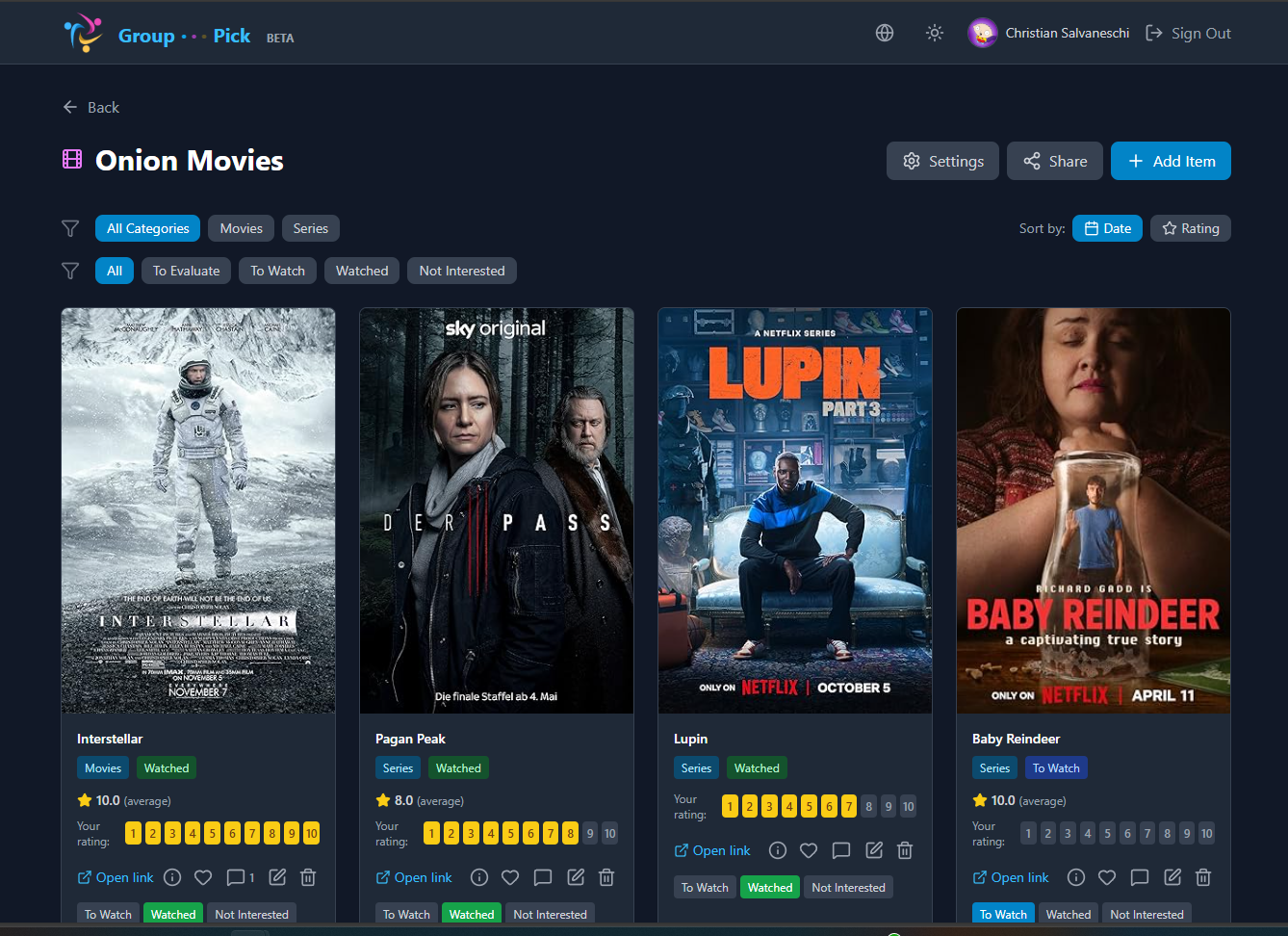Rate Baby Reindeer 8
The width and height of the screenshot is (1288, 936).
[x=1167, y=833]
